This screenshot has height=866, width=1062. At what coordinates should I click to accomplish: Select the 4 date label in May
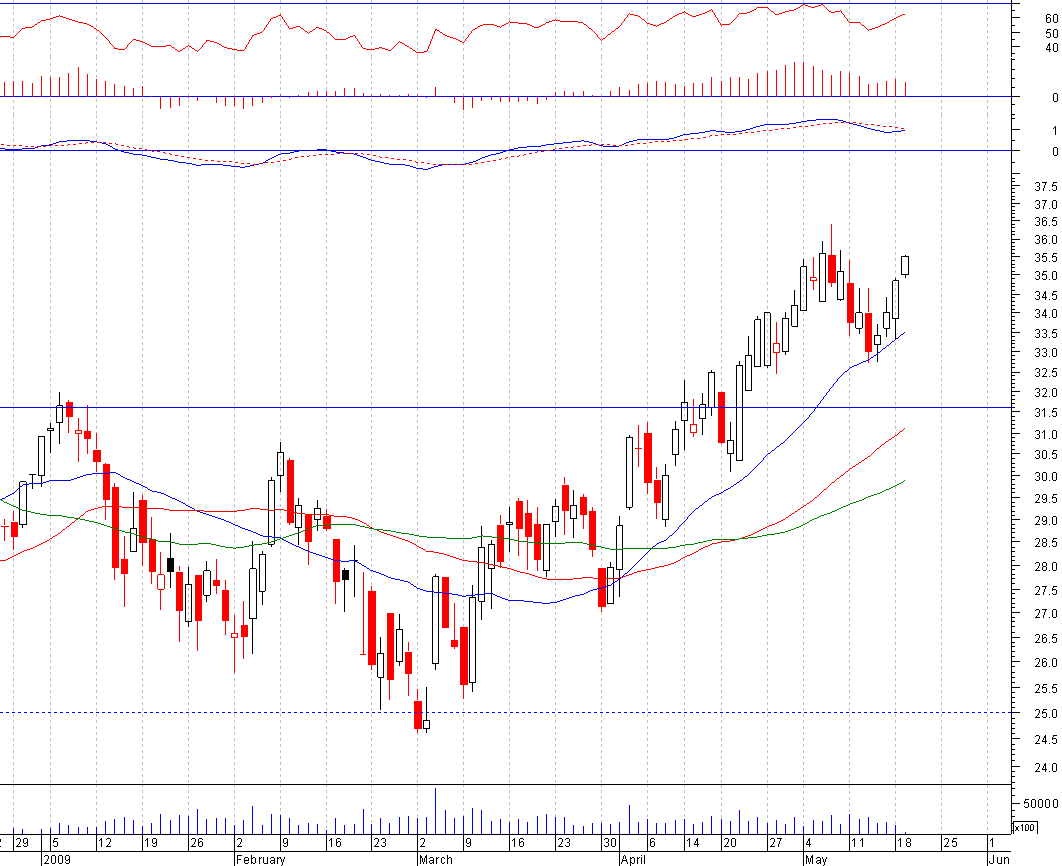808,843
